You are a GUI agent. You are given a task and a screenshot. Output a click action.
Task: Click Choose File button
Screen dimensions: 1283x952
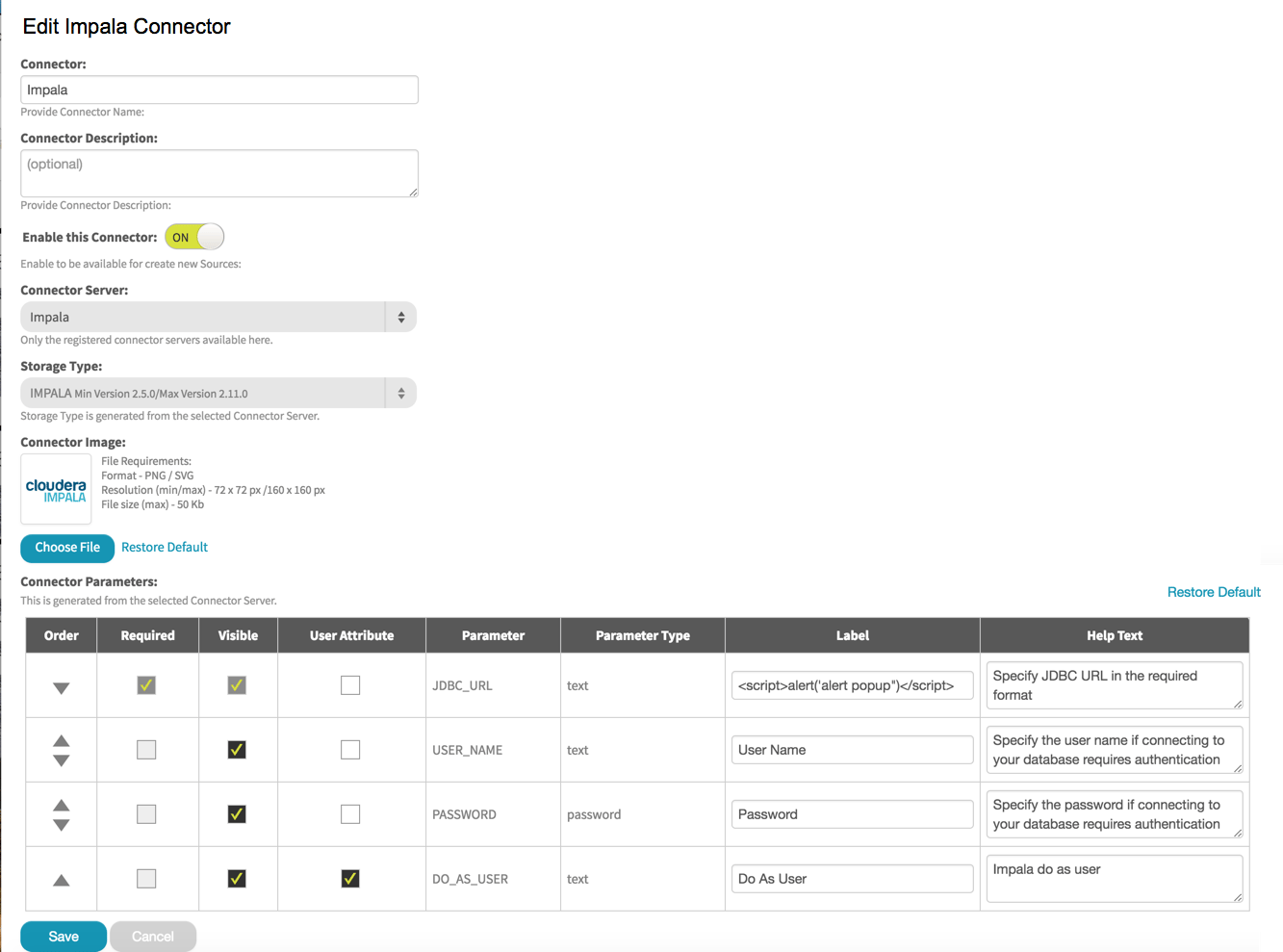(x=67, y=548)
